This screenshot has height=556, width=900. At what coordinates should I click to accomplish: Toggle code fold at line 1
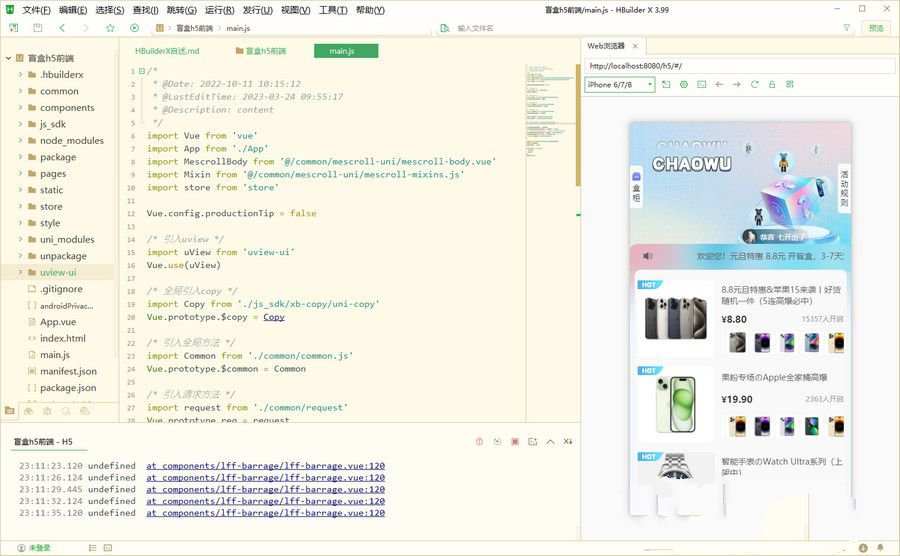tap(141, 71)
